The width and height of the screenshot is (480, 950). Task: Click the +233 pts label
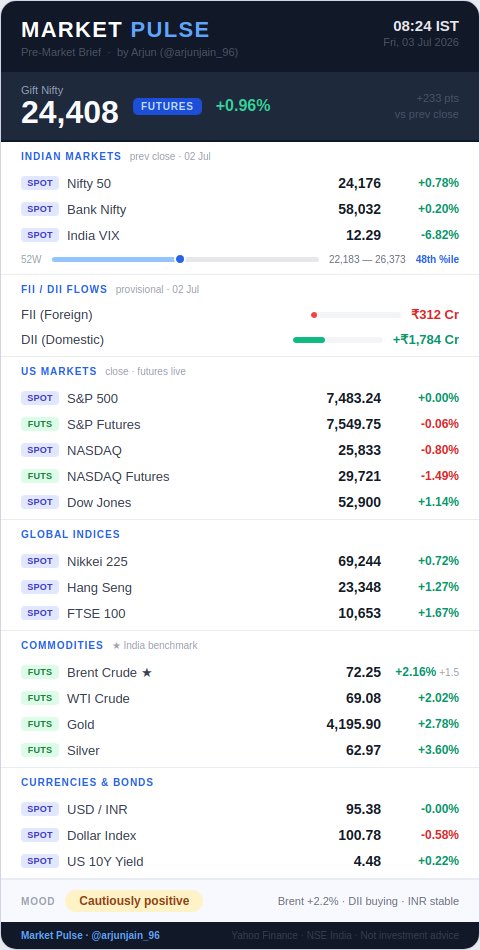pos(438,98)
